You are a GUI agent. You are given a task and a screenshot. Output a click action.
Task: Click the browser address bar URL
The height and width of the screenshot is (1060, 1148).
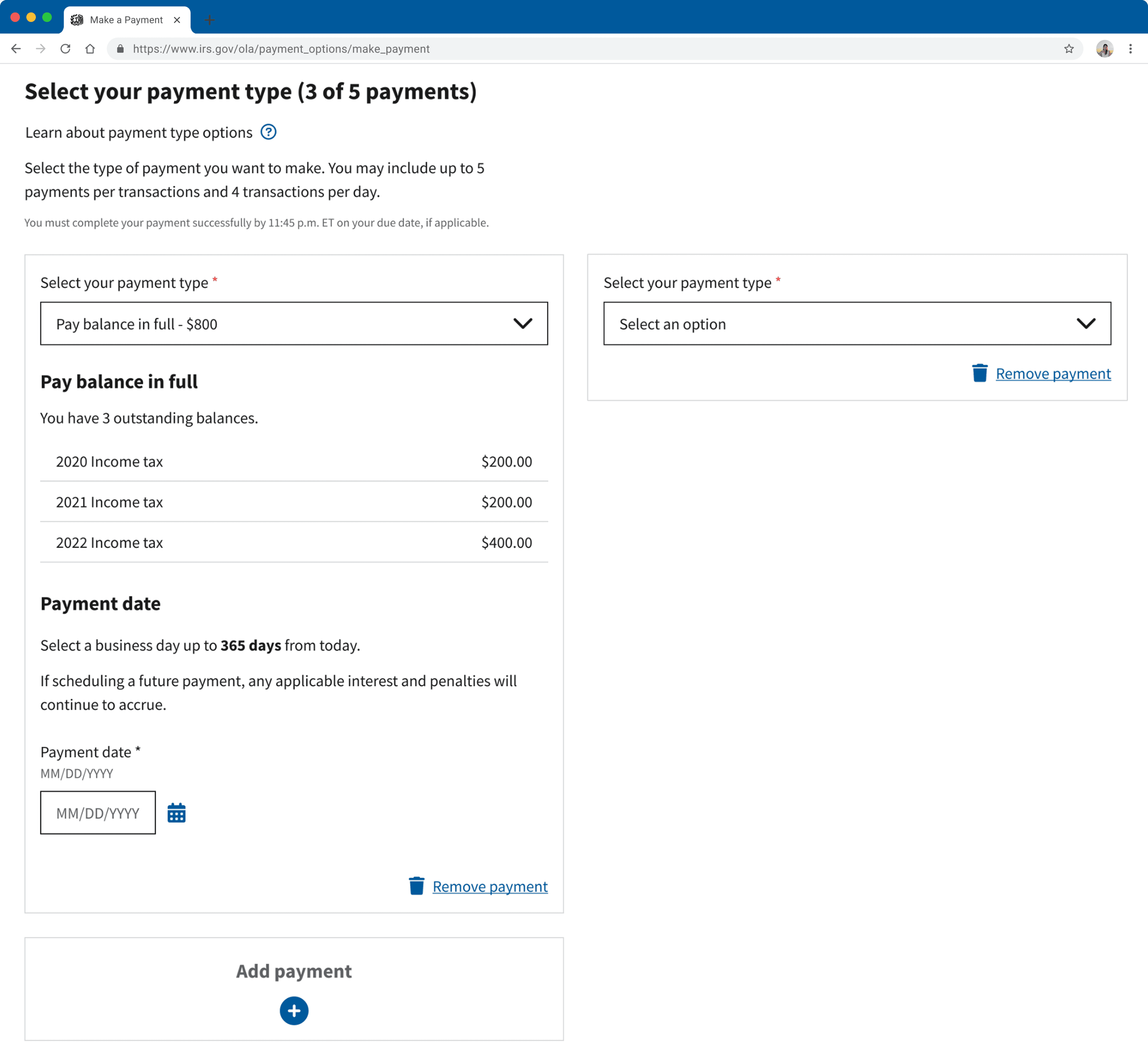(281, 49)
